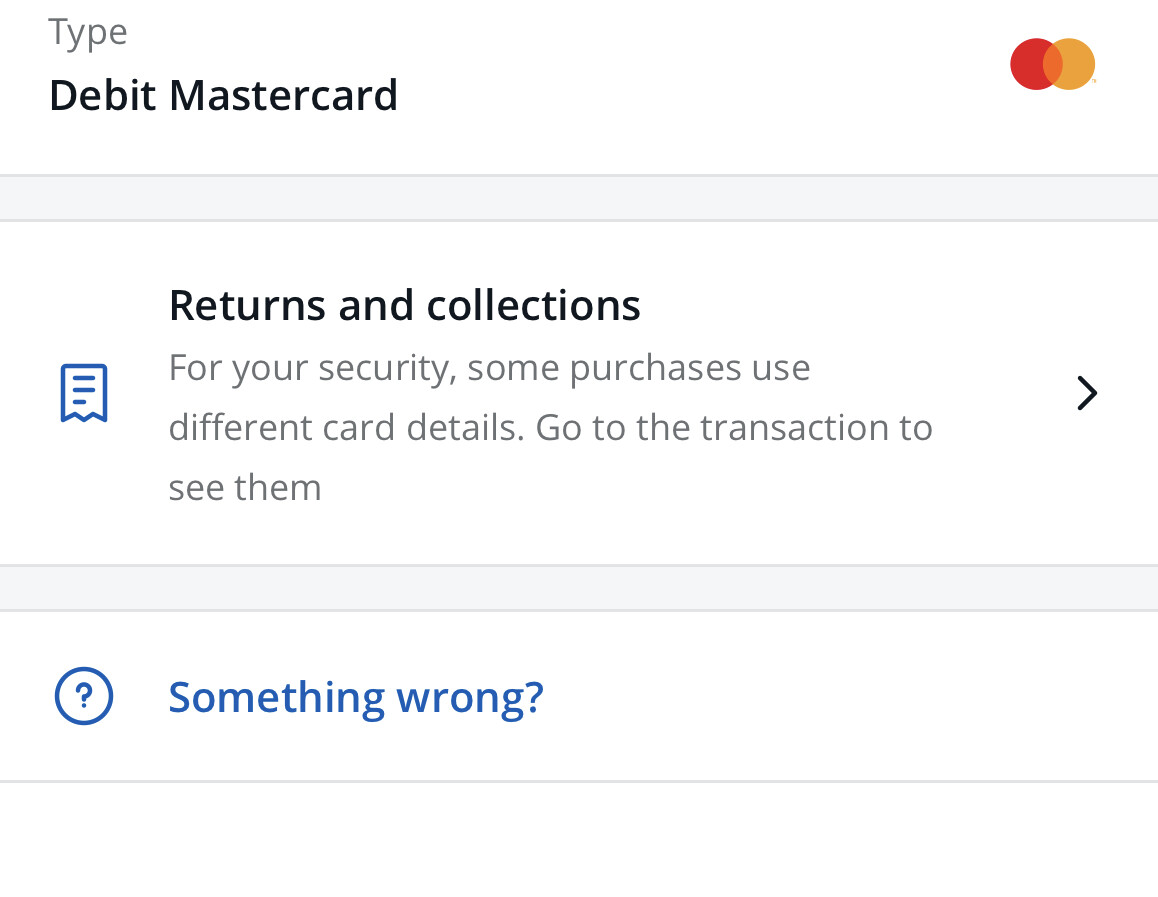Click the word "wrong?" in the blue link

(x=469, y=696)
